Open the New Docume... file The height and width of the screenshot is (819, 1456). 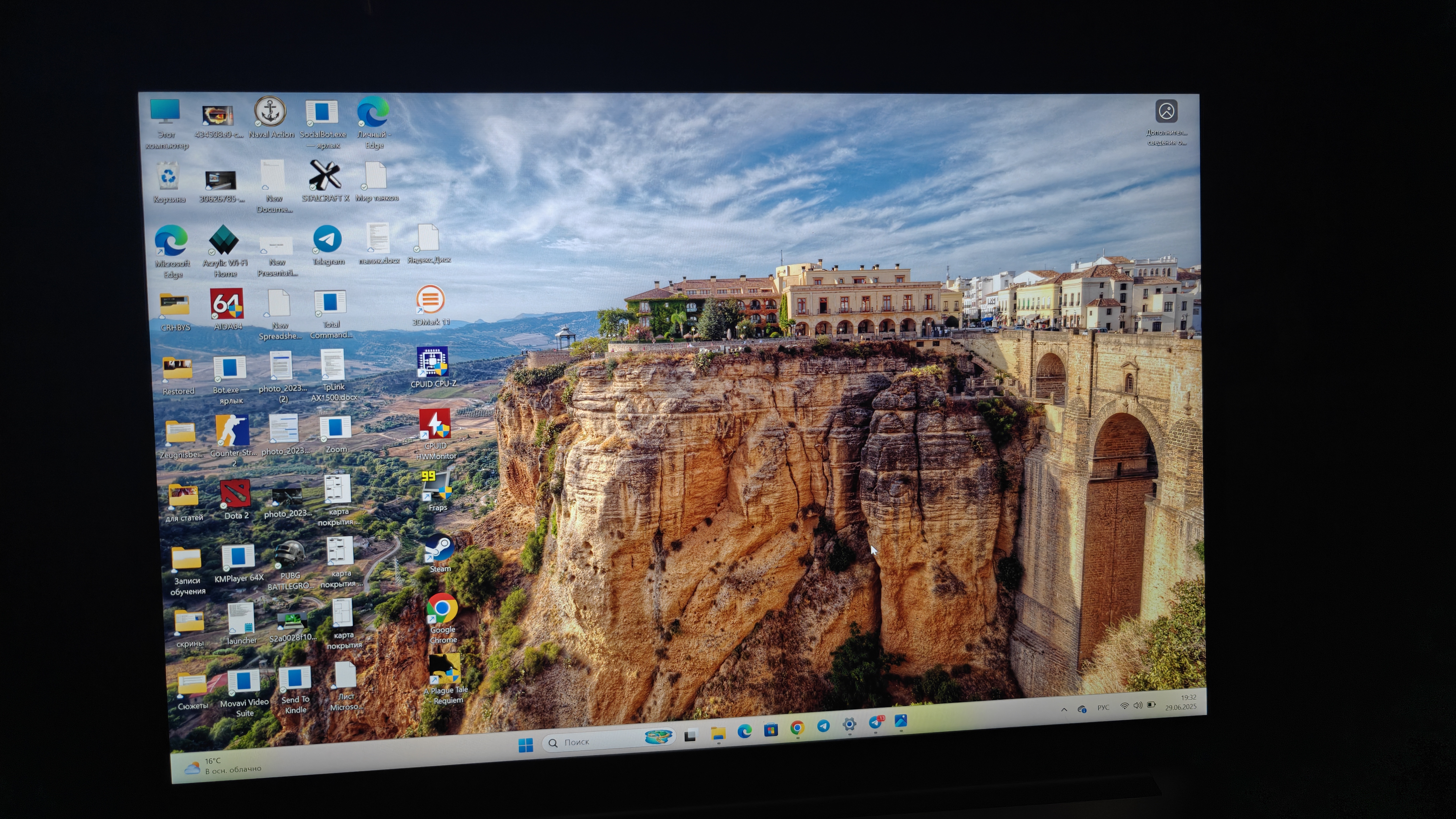[274, 187]
